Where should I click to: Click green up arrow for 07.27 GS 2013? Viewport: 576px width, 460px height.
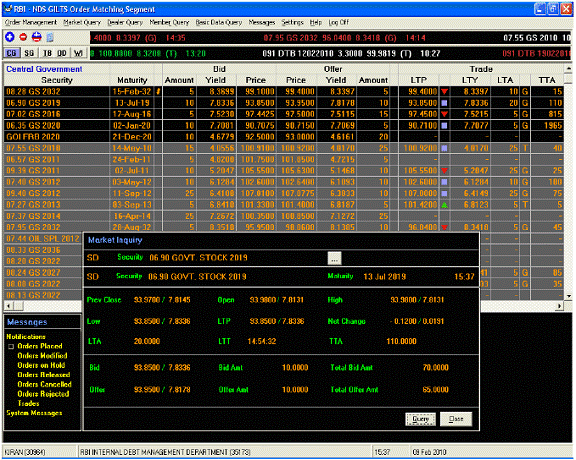coord(444,205)
